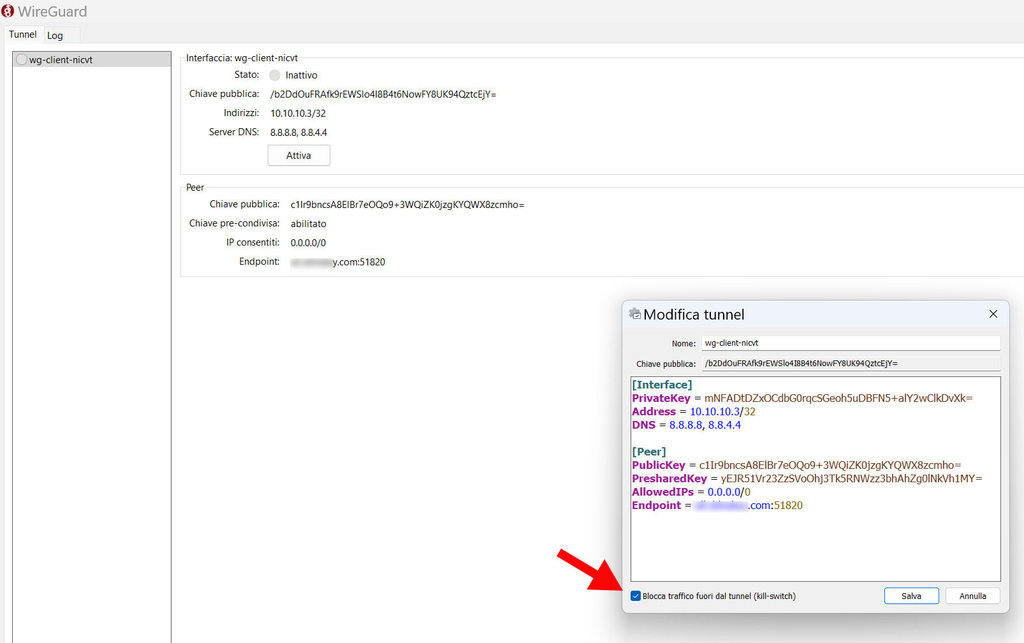Viewport: 1024px width, 643px height.
Task: Toggle Blocca traffico fuori dal tunnel kill-switch
Action: [635, 596]
